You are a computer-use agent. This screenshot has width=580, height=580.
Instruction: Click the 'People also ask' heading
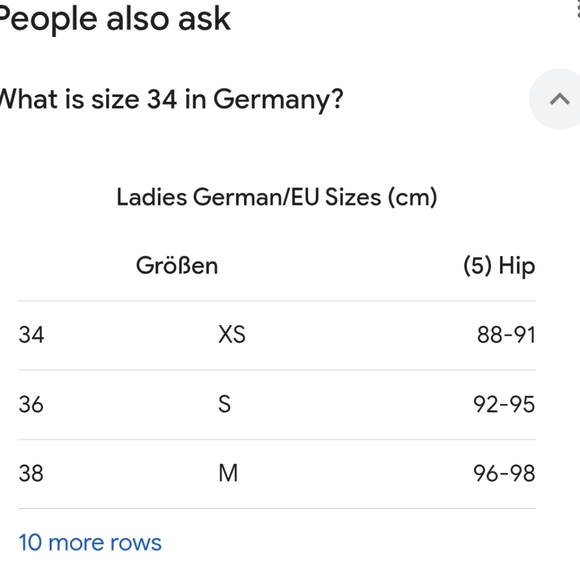[x=115, y=18]
